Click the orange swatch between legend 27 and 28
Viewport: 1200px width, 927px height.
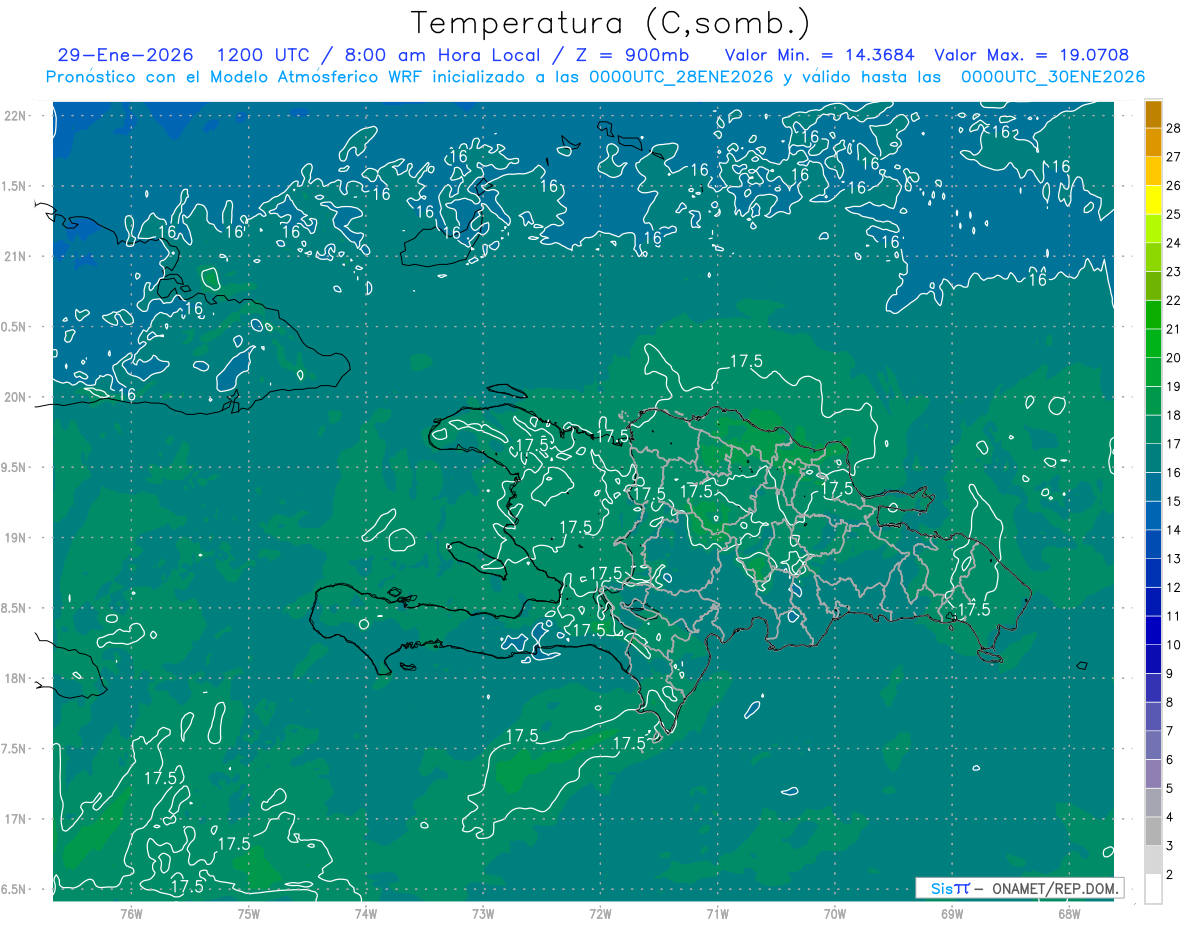1153,142
